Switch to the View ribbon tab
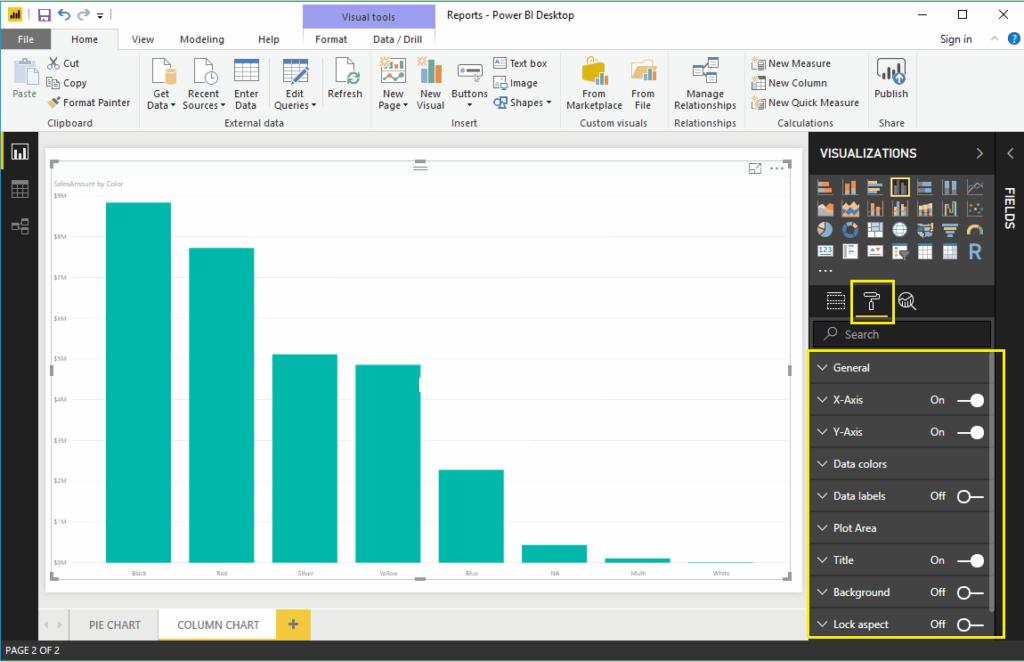Image resolution: width=1024 pixels, height=662 pixels. (142, 39)
